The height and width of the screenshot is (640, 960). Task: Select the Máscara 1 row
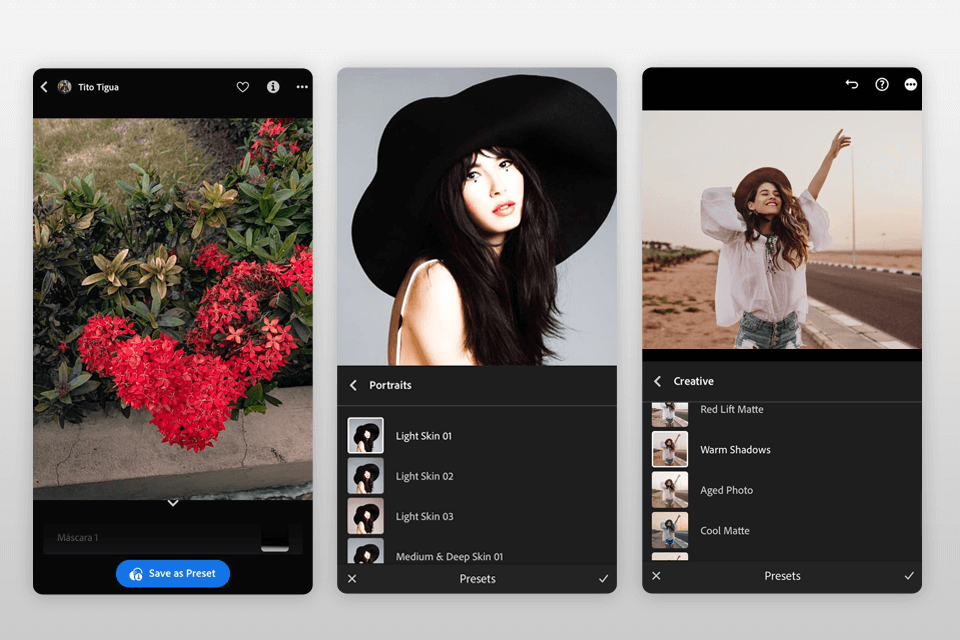[173, 538]
